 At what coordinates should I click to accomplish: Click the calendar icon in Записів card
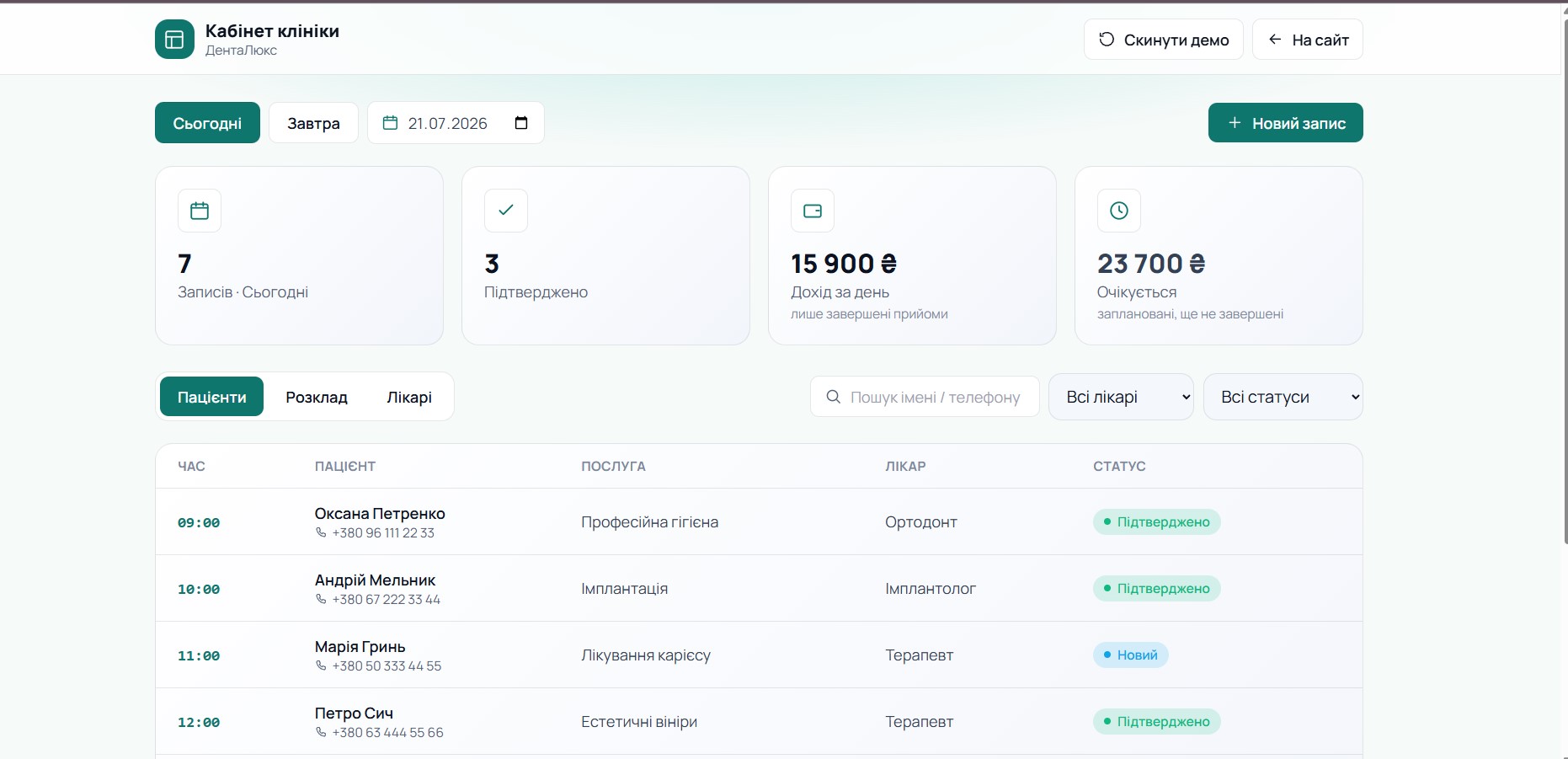click(x=200, y=211)
